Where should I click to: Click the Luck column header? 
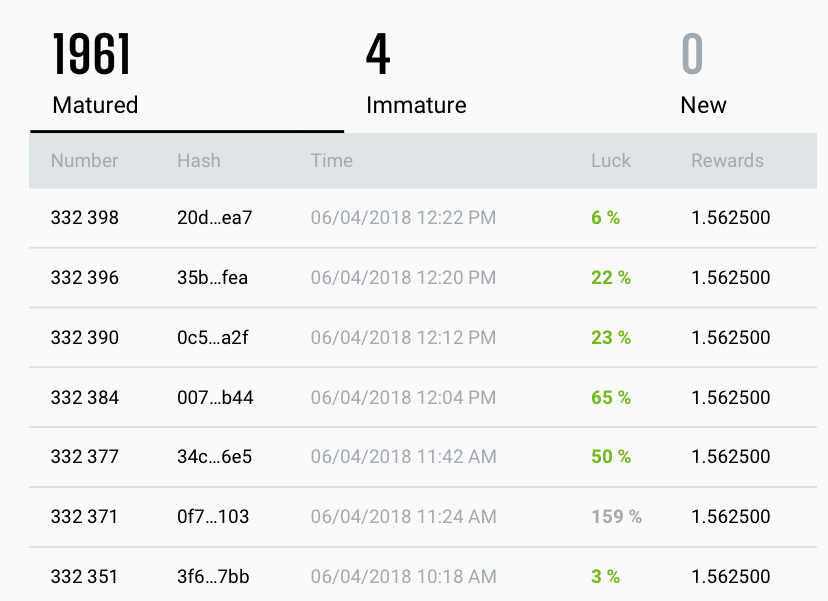[611, 160]
